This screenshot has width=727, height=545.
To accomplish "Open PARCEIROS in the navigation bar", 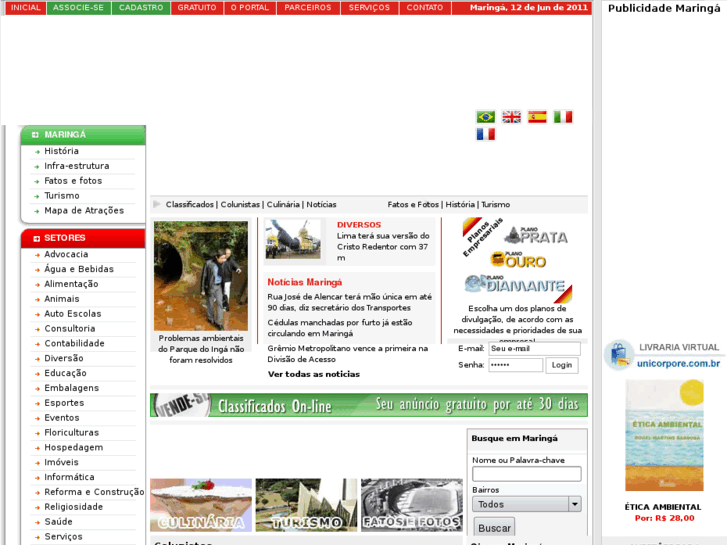I will click(308, 7).
